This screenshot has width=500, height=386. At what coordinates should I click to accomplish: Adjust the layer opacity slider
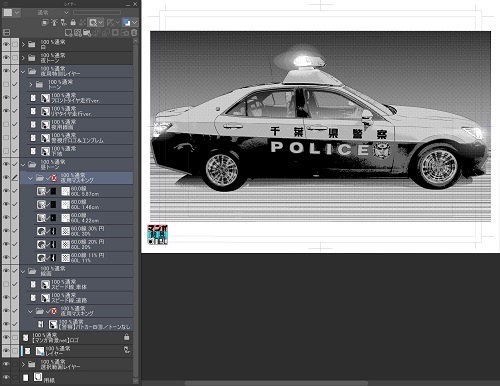pyautogui.click(x=97, y=13)
